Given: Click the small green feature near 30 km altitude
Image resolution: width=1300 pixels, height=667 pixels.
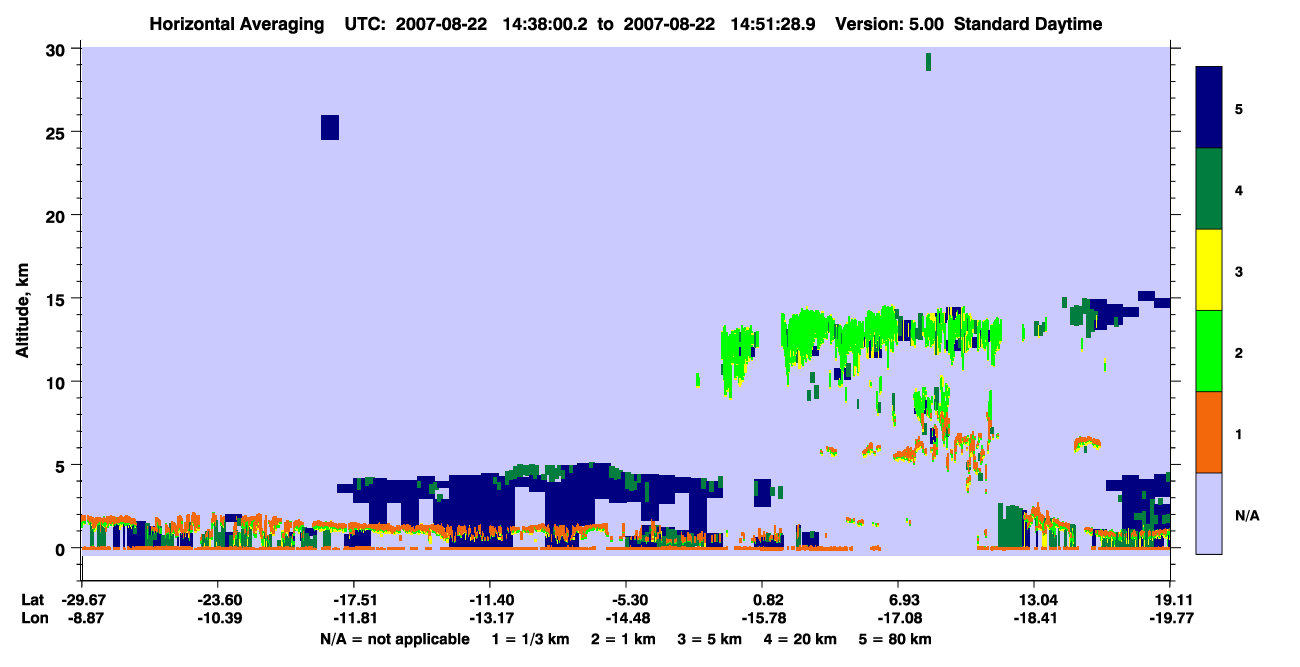Looking at the screenshot, I should click(929, 62).
